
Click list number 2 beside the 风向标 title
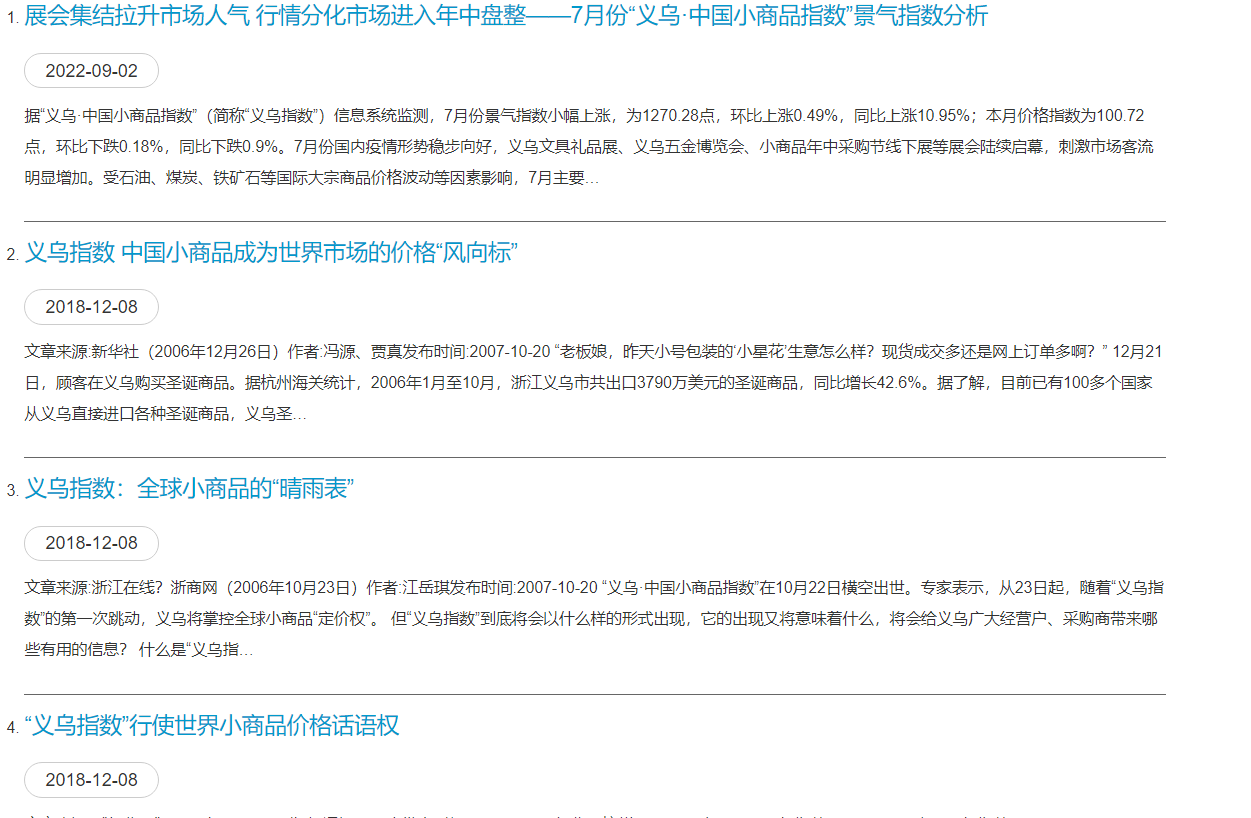click(x=12, y=256)
